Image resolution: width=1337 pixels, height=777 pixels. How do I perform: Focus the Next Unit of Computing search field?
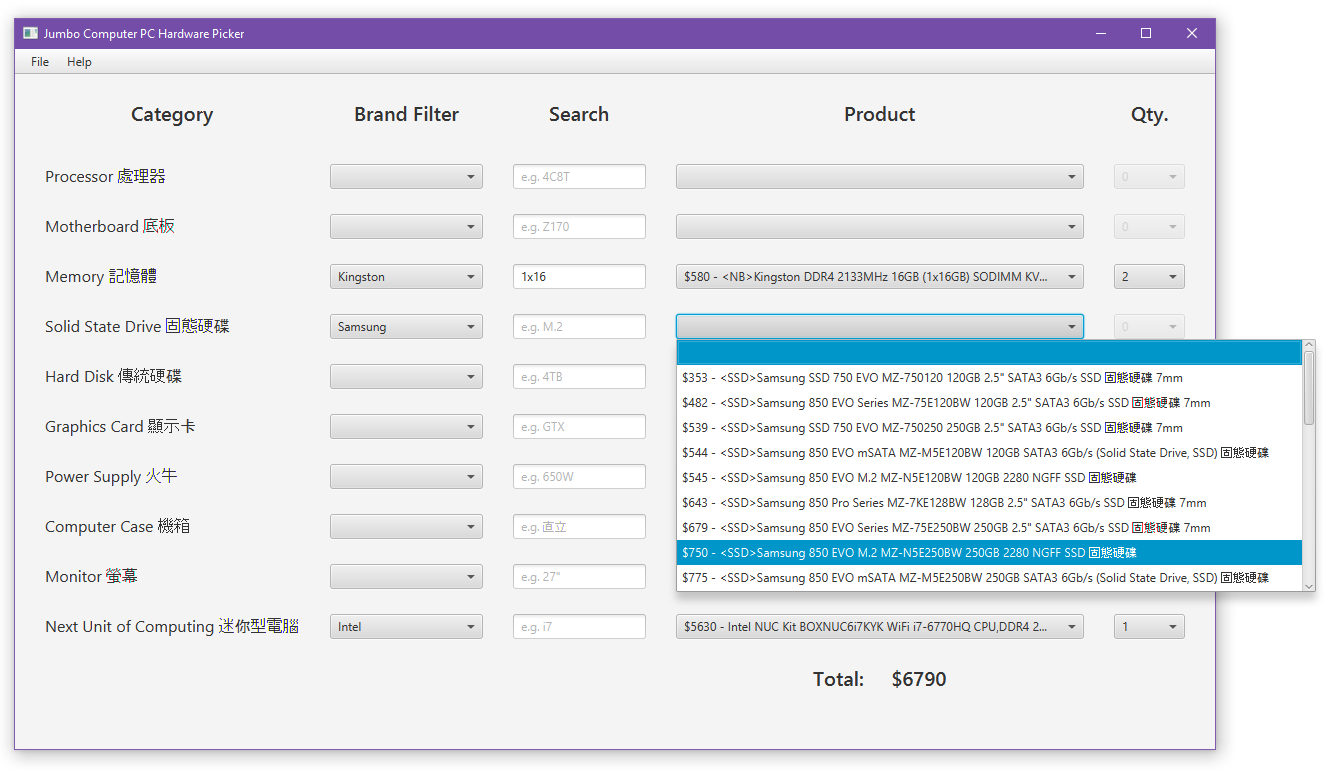[579, 627]
